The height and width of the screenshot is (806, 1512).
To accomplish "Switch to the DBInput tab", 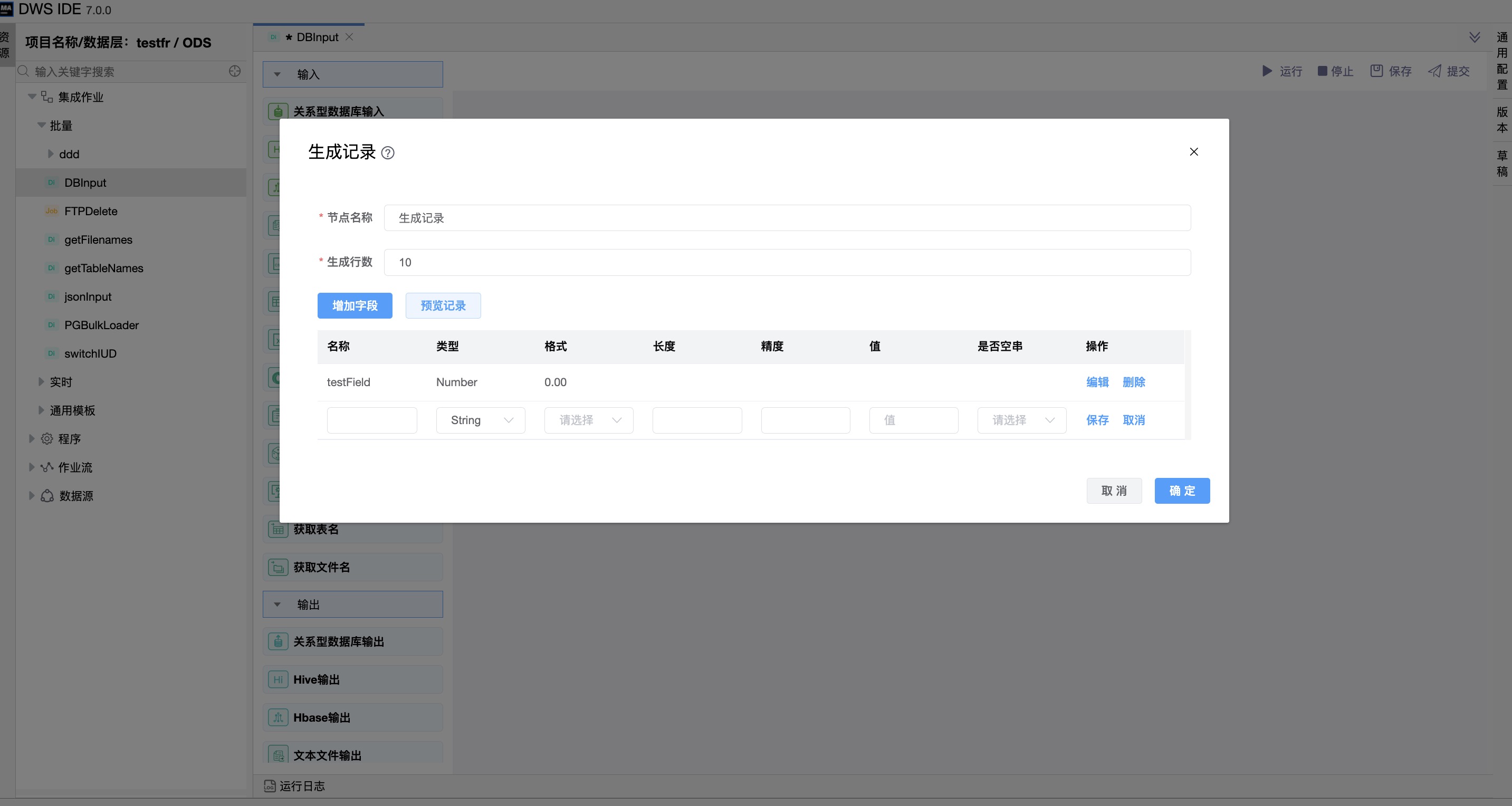I will pos(317,37).
